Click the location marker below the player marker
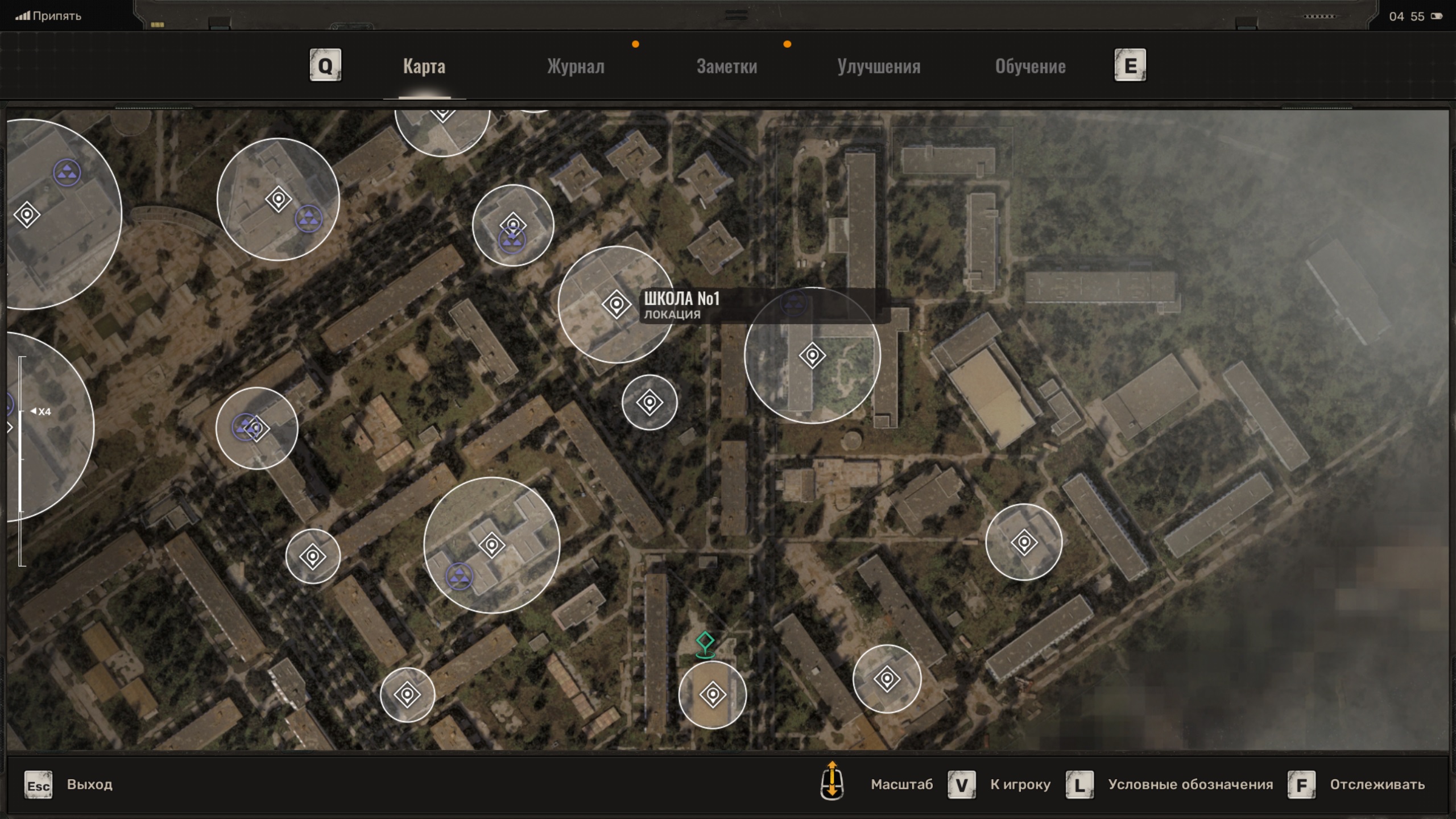Viewport: 1456px width, 819px height. point(712,694)
